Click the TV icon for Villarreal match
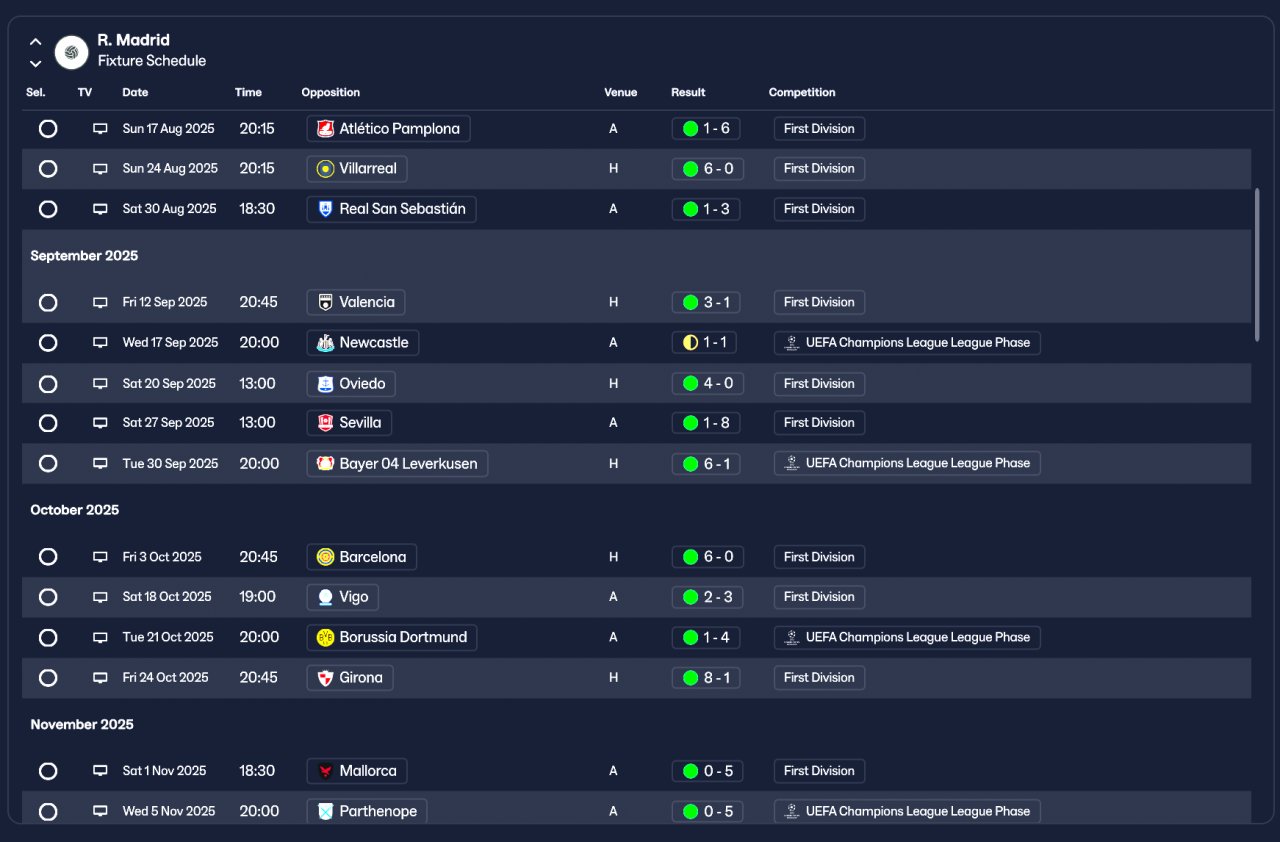The height and width of the screenshot is (842, 1280). [100, 169]
